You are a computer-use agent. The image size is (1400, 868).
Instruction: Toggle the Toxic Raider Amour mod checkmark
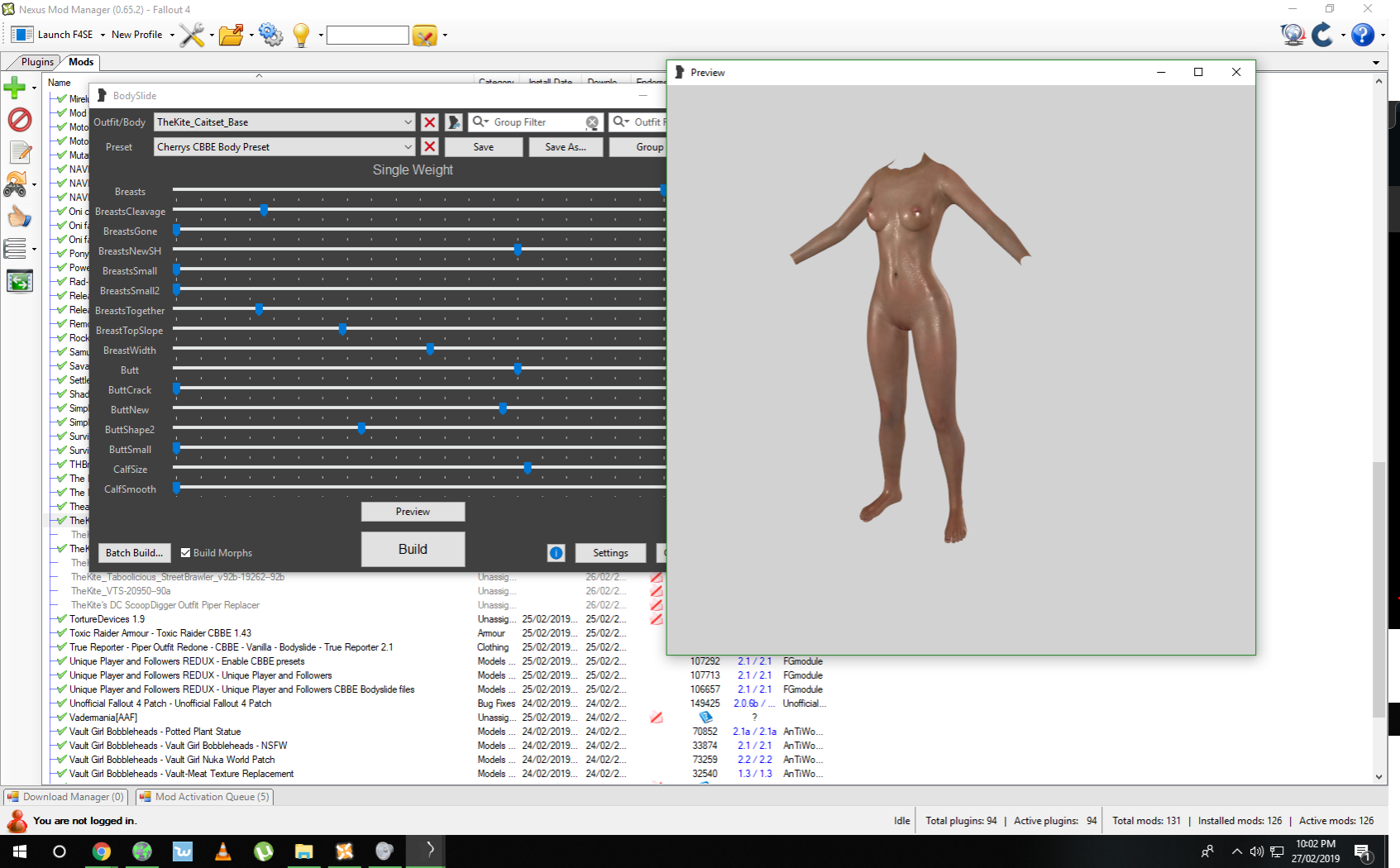(x=62, y=633)
